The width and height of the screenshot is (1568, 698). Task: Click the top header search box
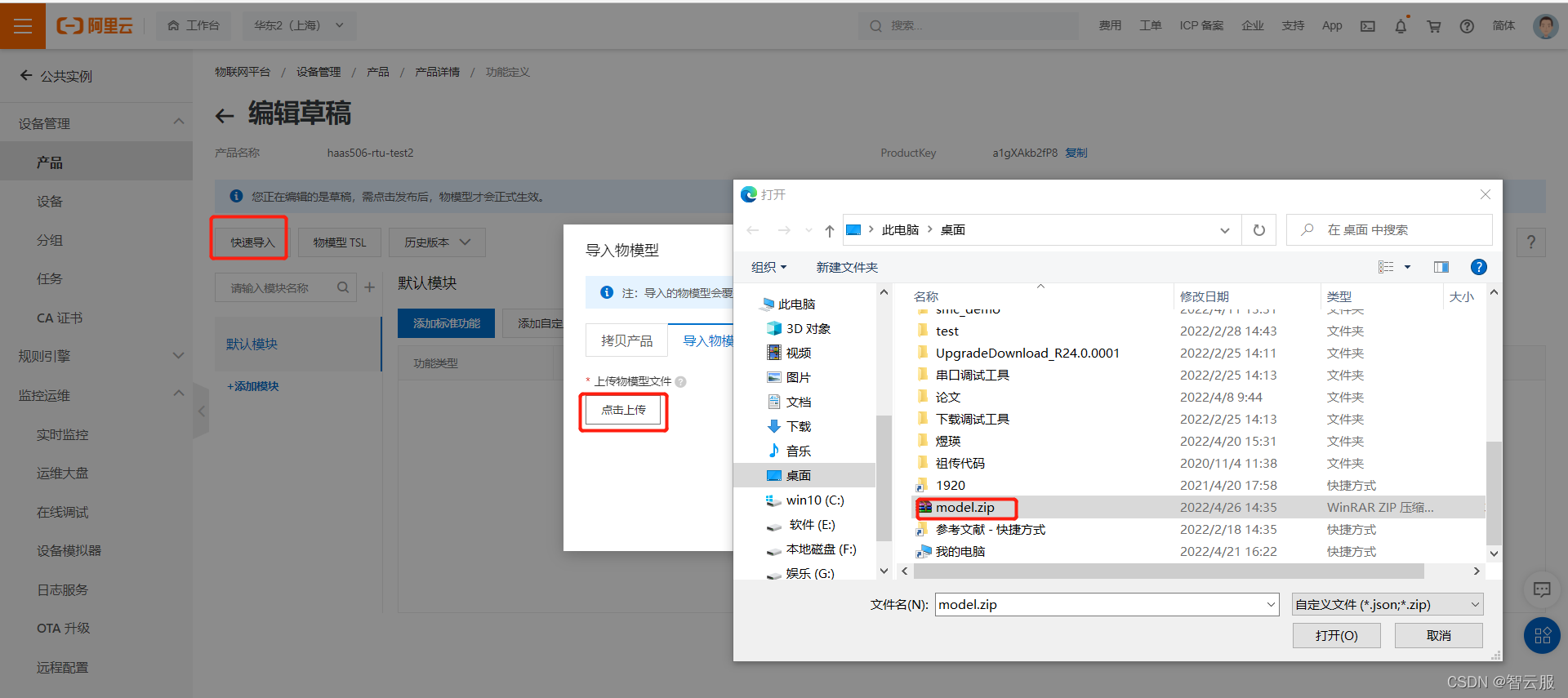click(968, 26)
